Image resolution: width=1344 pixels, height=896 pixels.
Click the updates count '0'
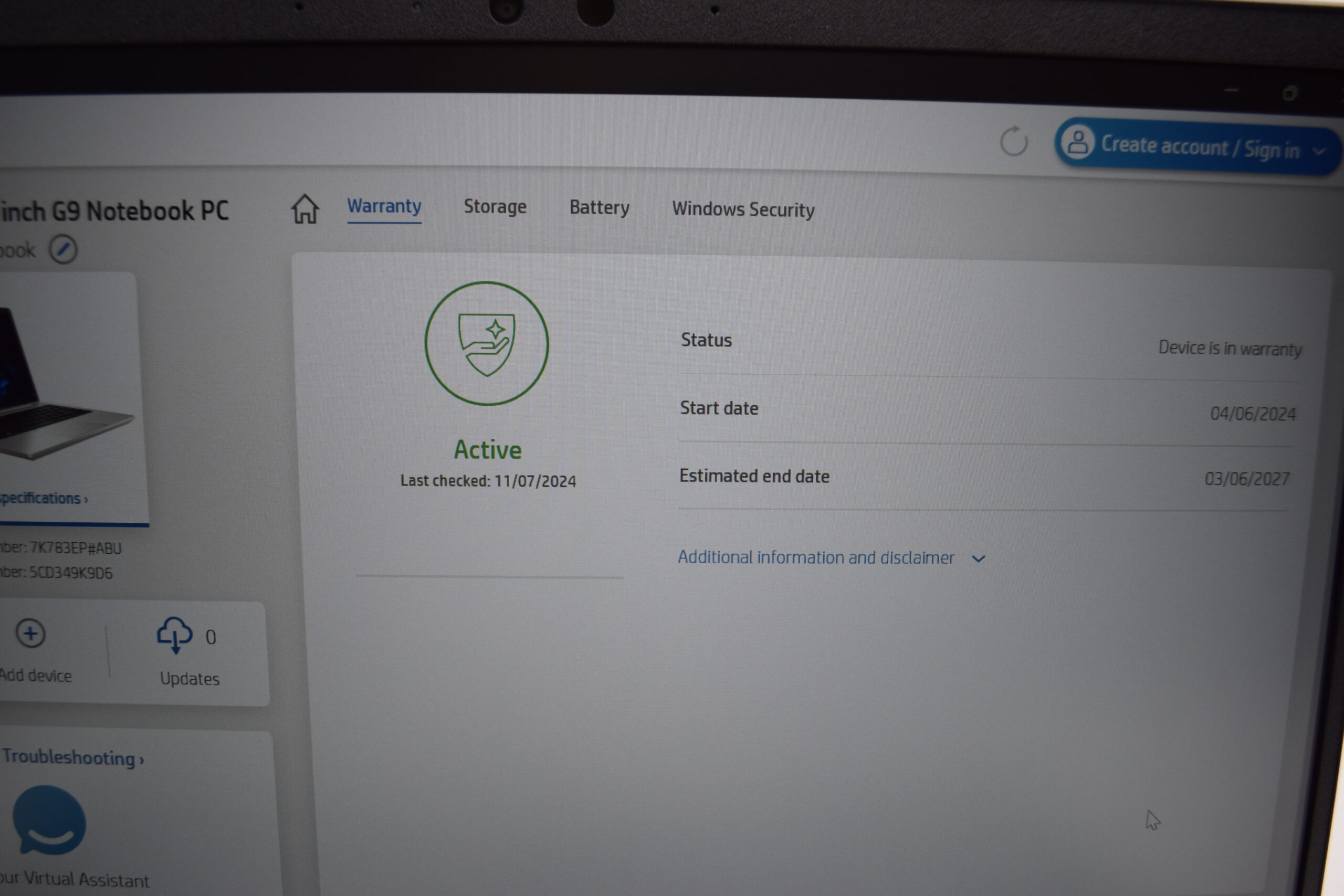pyautogui.click(x=211, y=637)
